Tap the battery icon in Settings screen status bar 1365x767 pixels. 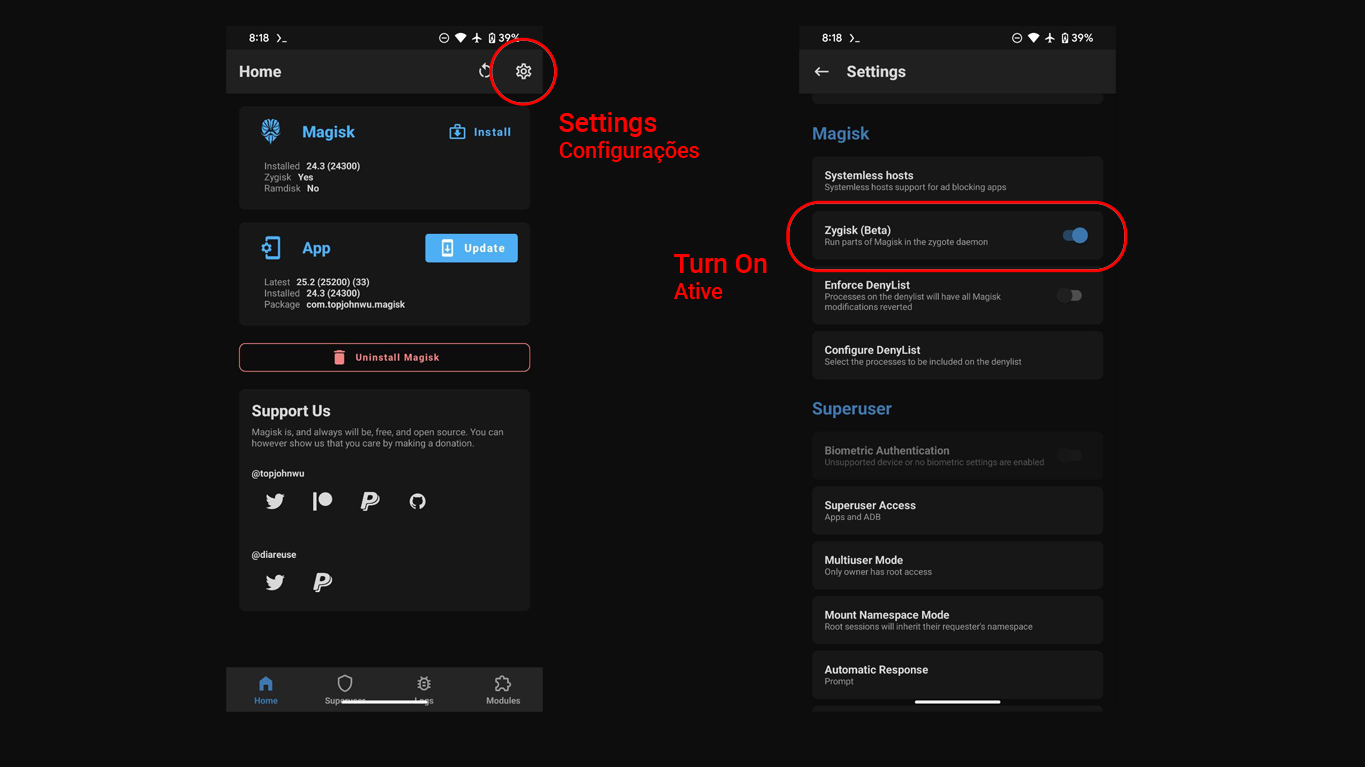[x=1065, y=38]
